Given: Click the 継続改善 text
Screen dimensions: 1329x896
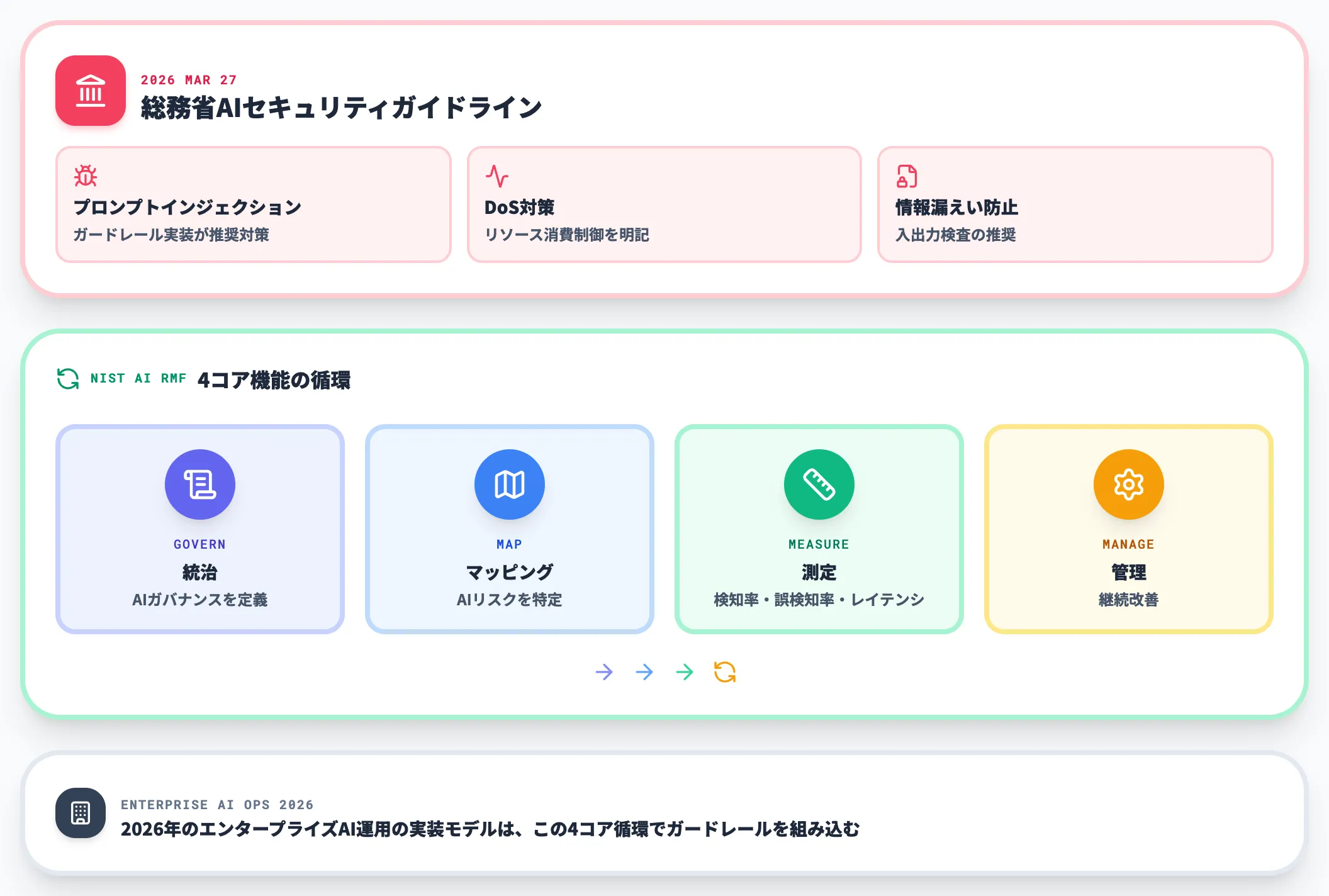Looking at the screenshot, I should tap(1129, 600).
